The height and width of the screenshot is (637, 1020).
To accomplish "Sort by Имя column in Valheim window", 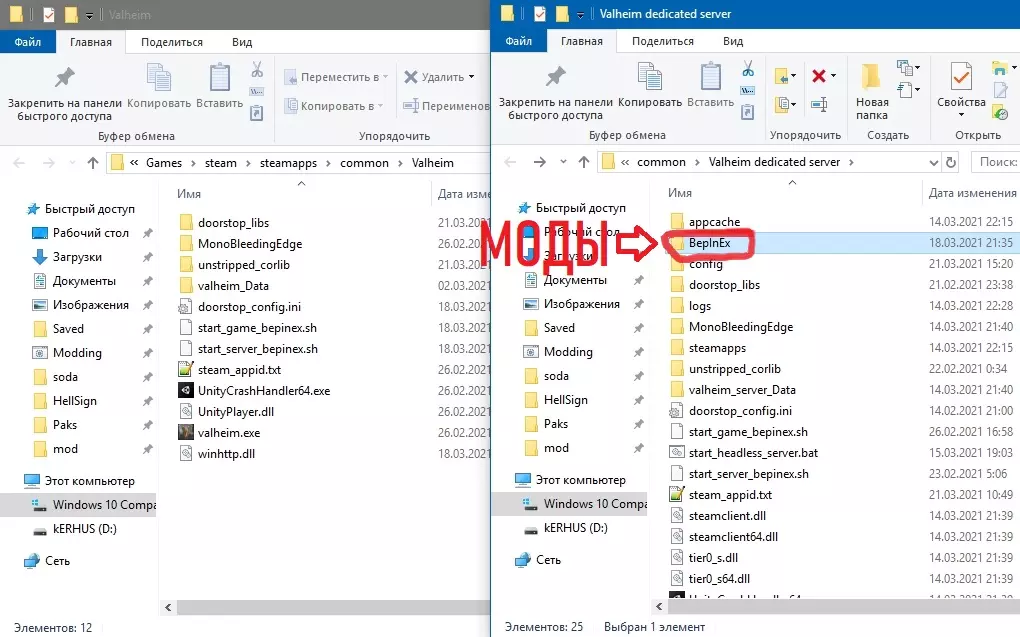I will (189, 194).
